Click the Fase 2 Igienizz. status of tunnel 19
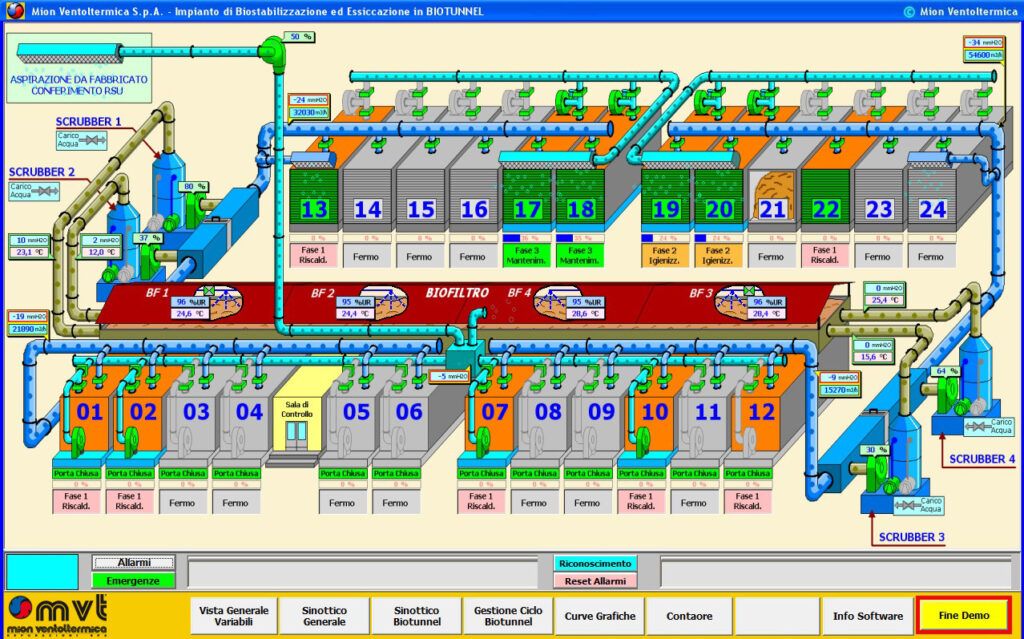 [x=664, y=255]
